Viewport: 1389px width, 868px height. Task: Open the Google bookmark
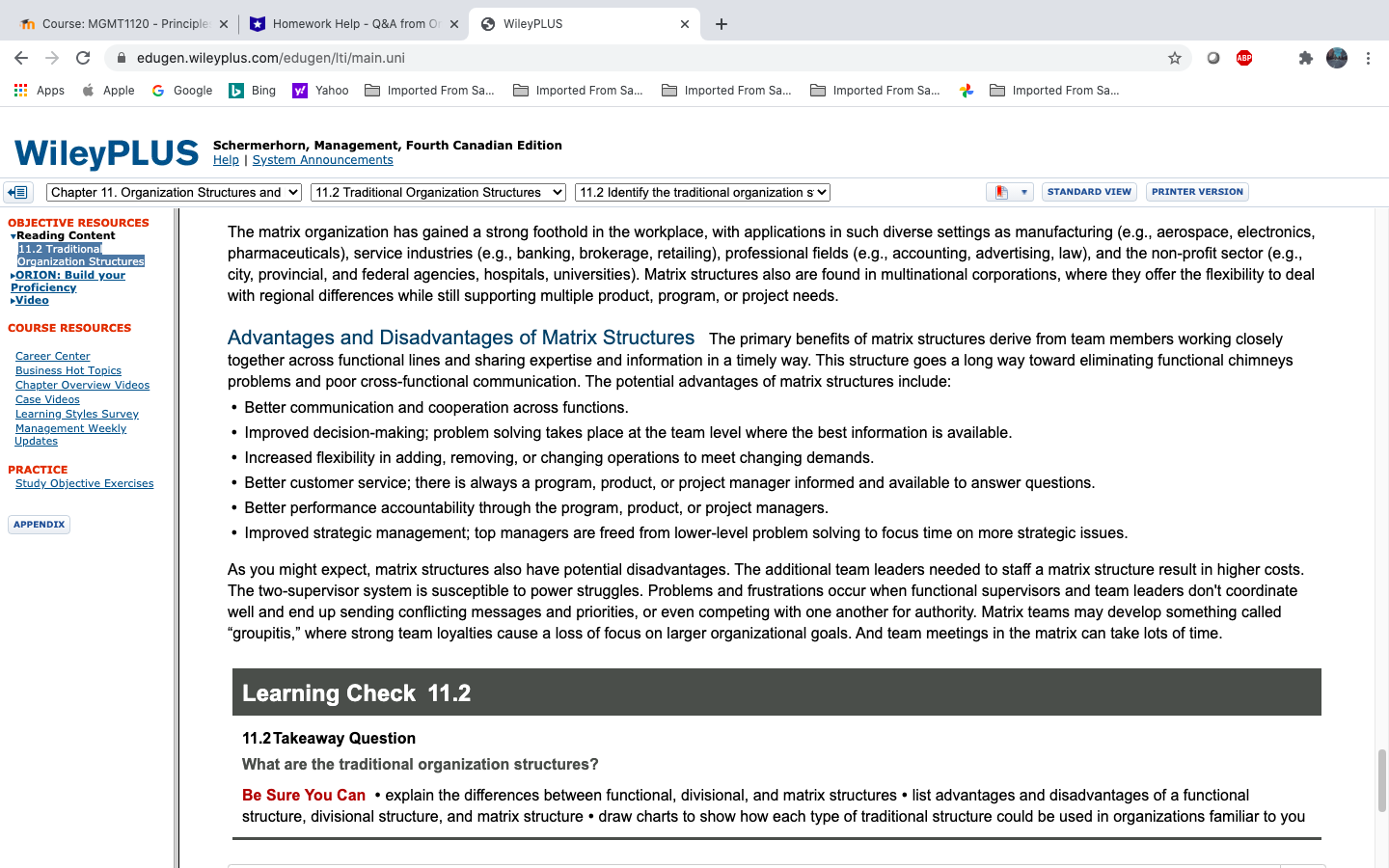click(182, 91)
